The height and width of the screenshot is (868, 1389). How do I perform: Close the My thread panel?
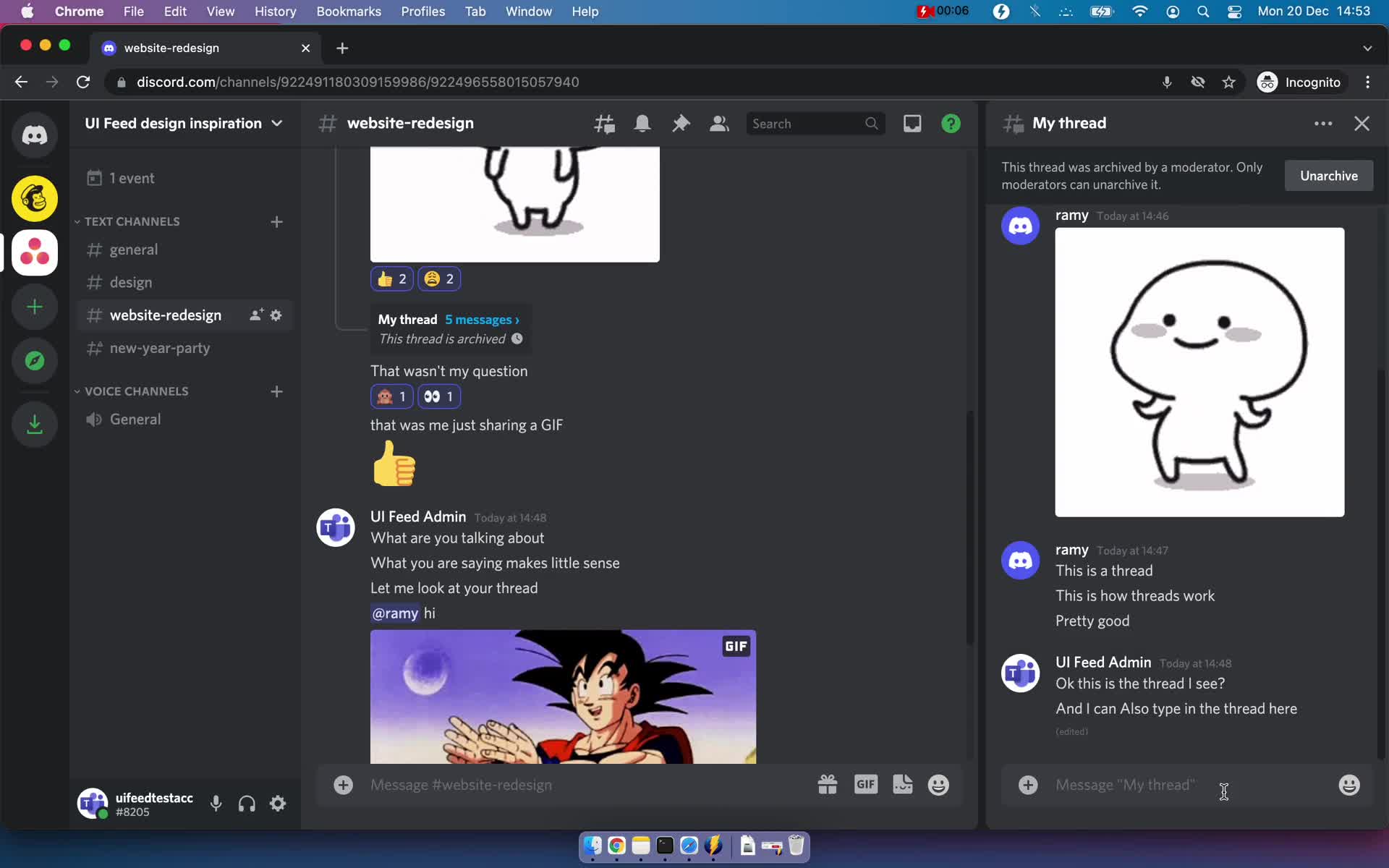1362,124
